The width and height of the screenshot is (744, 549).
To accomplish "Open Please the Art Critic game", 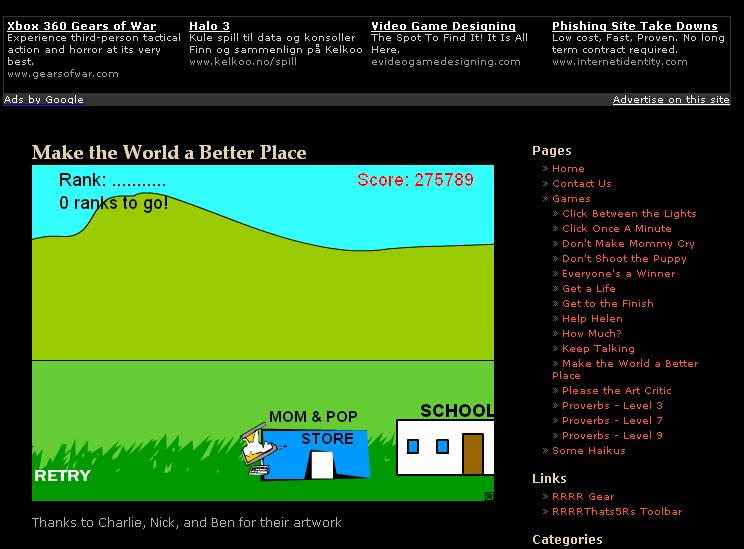I will click(617, 391).
